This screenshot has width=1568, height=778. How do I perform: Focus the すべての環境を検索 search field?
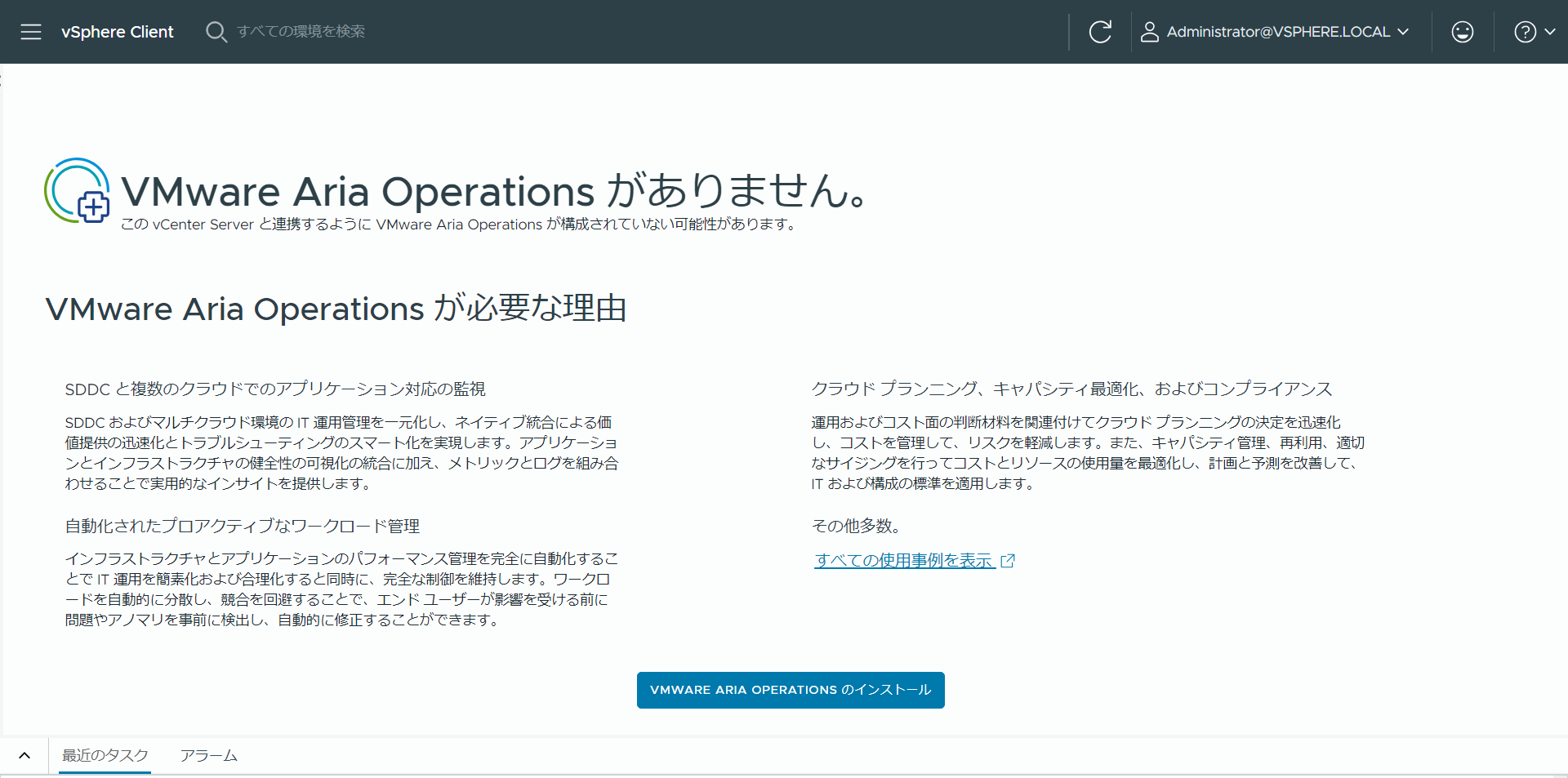(301, 31)
